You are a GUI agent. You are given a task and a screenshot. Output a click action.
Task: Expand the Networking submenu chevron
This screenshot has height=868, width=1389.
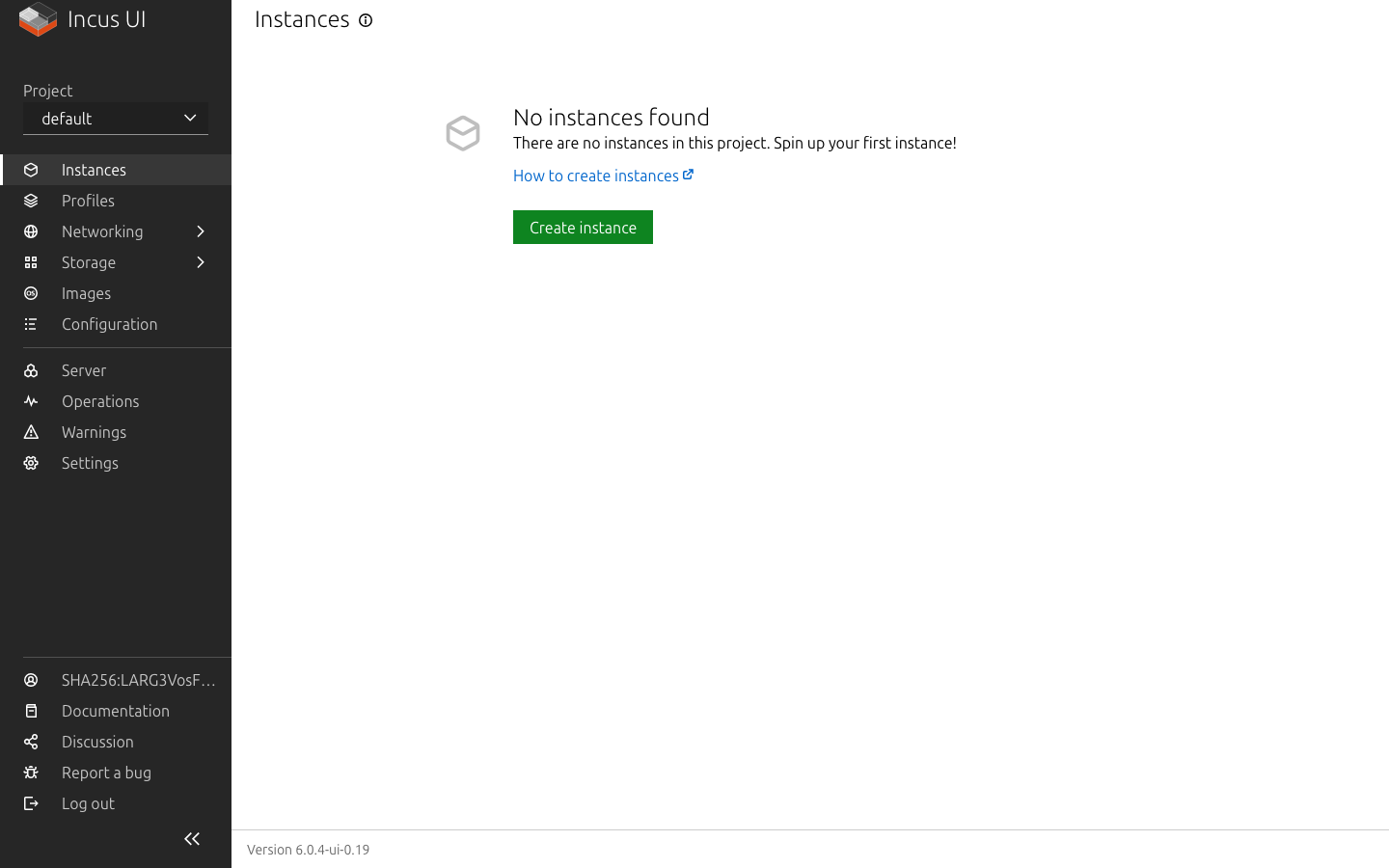tap(201, 231)
